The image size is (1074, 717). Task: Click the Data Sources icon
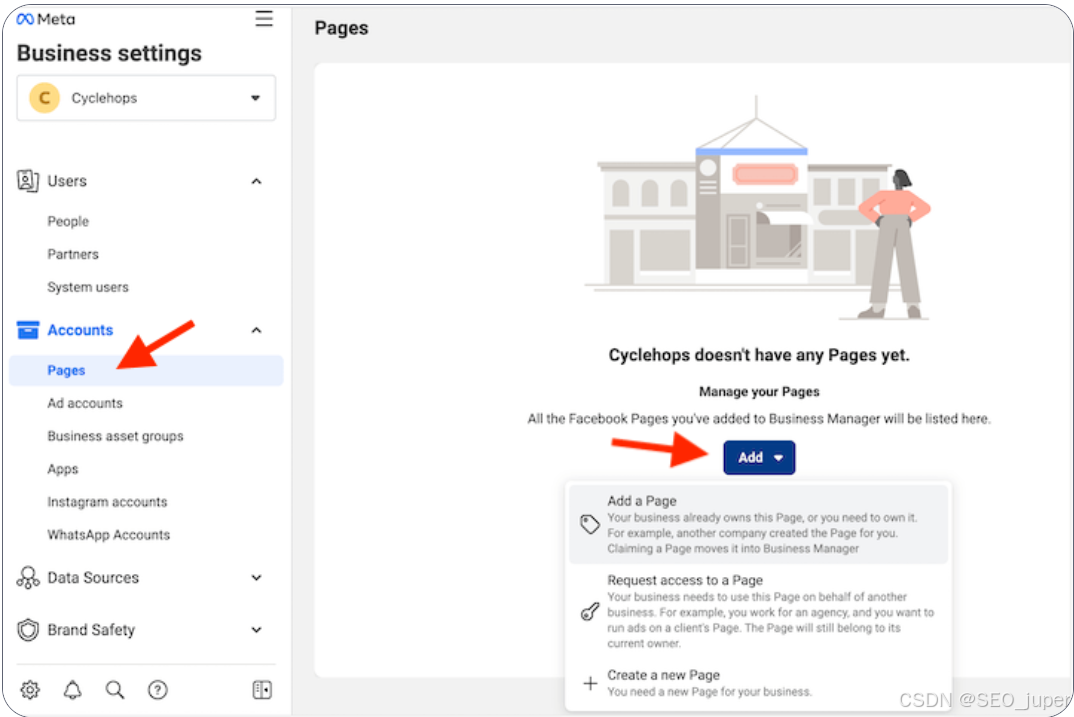click(x=28, y=578)
